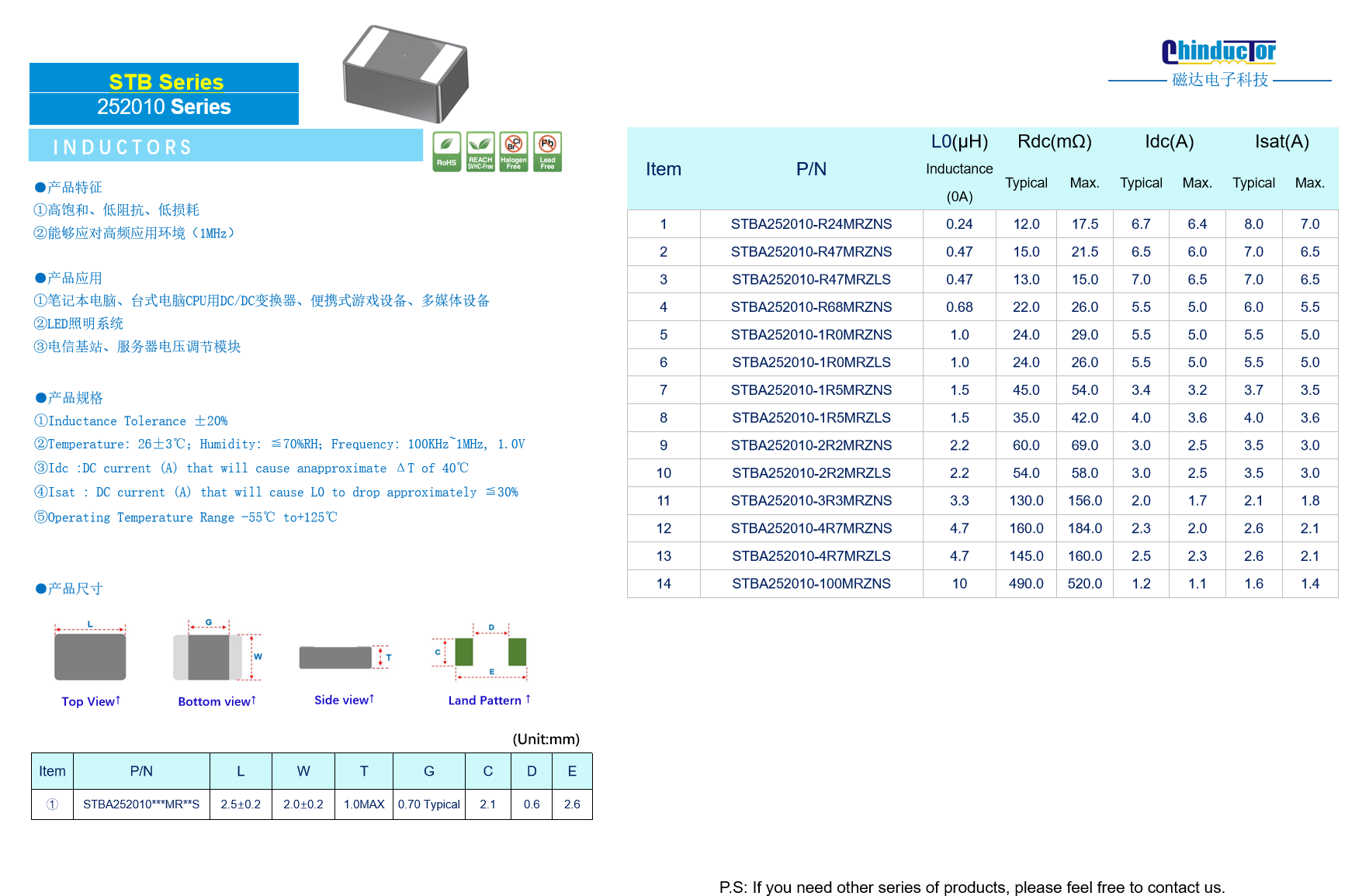Screen dimensions: 1369x896
Task: Click the Isat(A) column header
Action: [1281, 142]
